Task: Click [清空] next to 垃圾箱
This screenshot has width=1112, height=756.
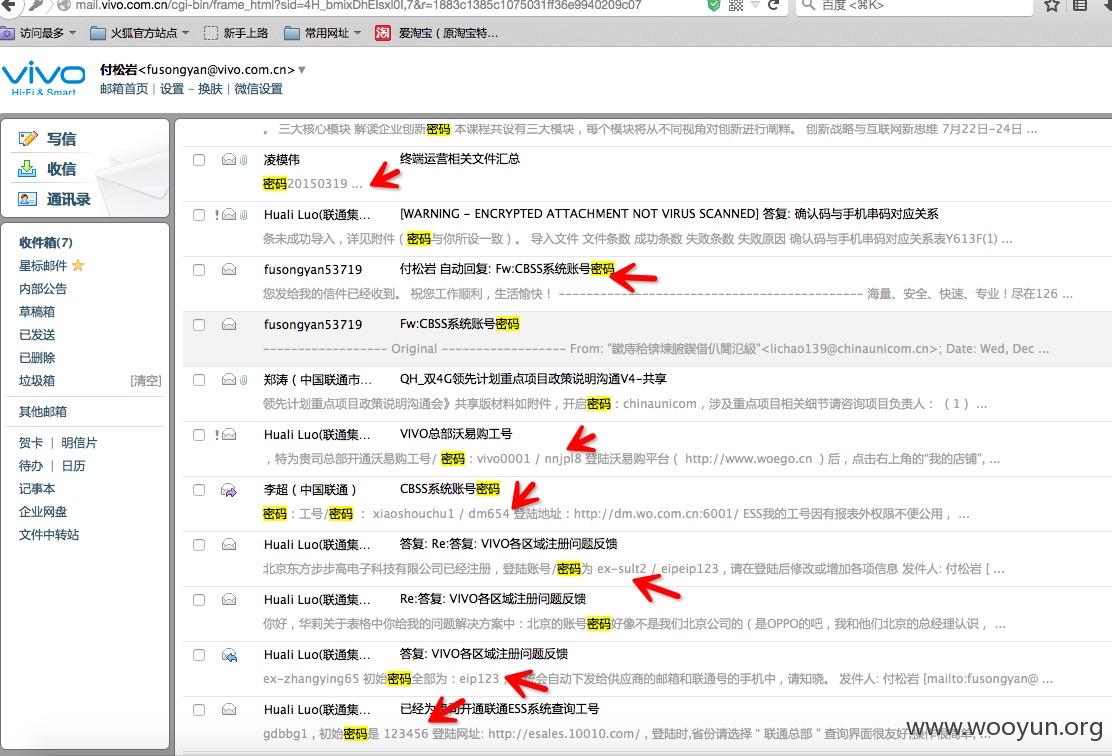Action: click(x=146, y=381)
